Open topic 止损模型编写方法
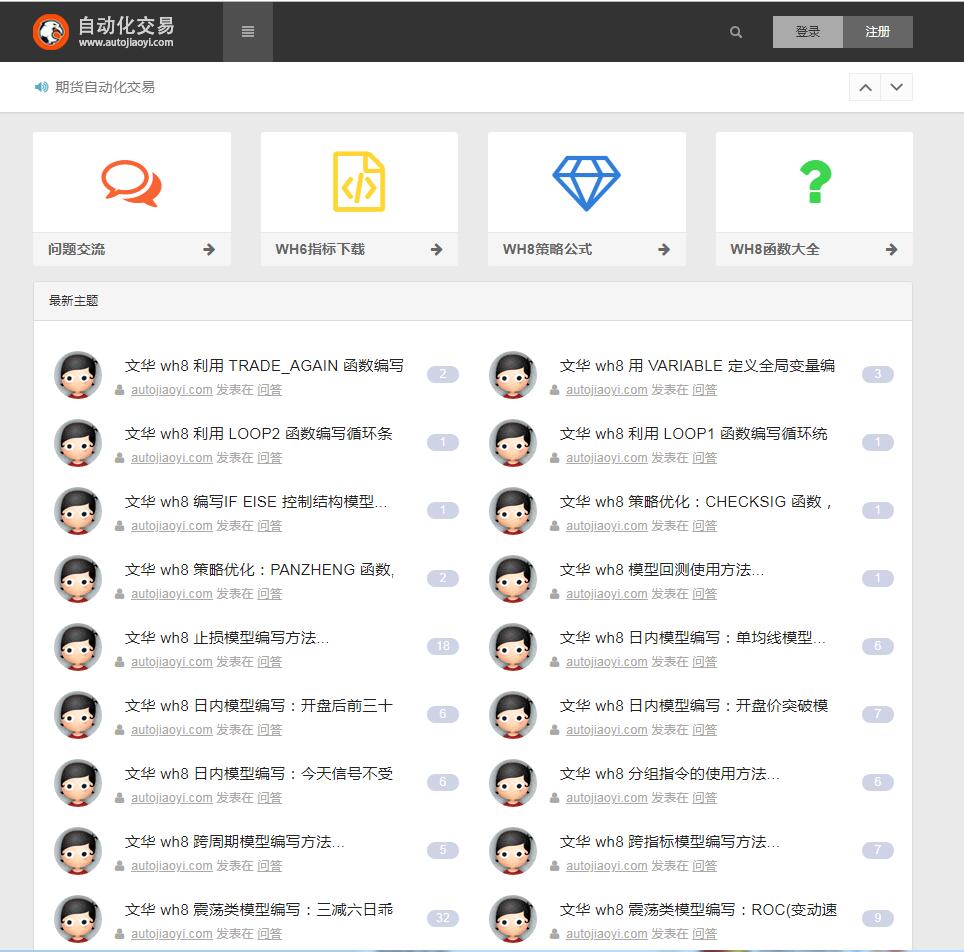The image size is (964, 952). point(227,638)
